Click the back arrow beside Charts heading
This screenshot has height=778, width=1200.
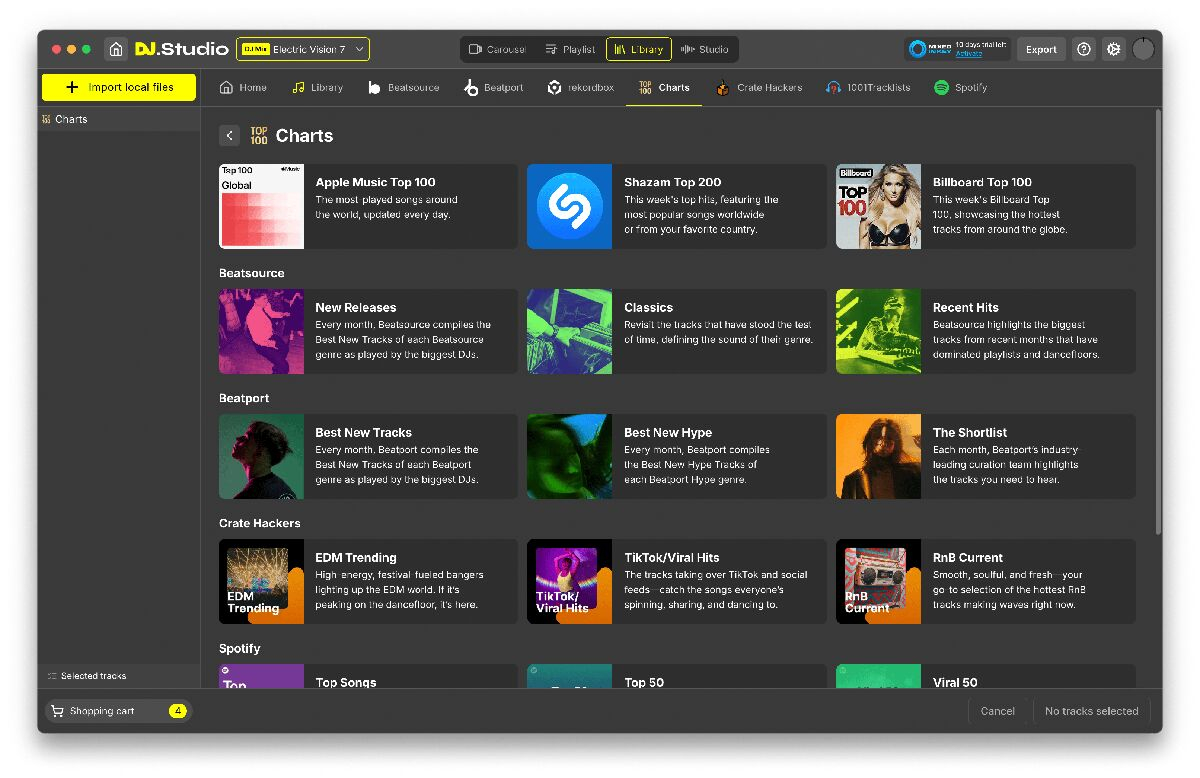point(230,136)
